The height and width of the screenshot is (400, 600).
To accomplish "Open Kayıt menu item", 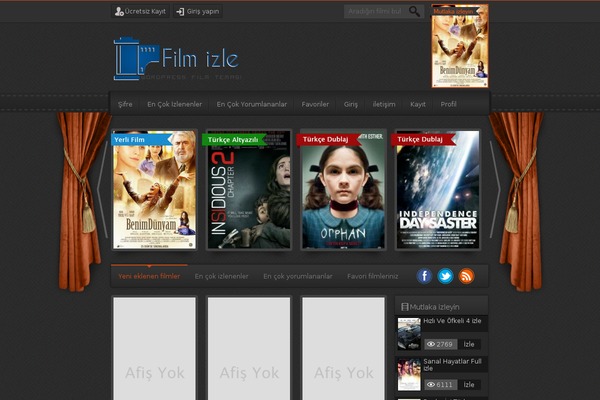I will (418, 104).
